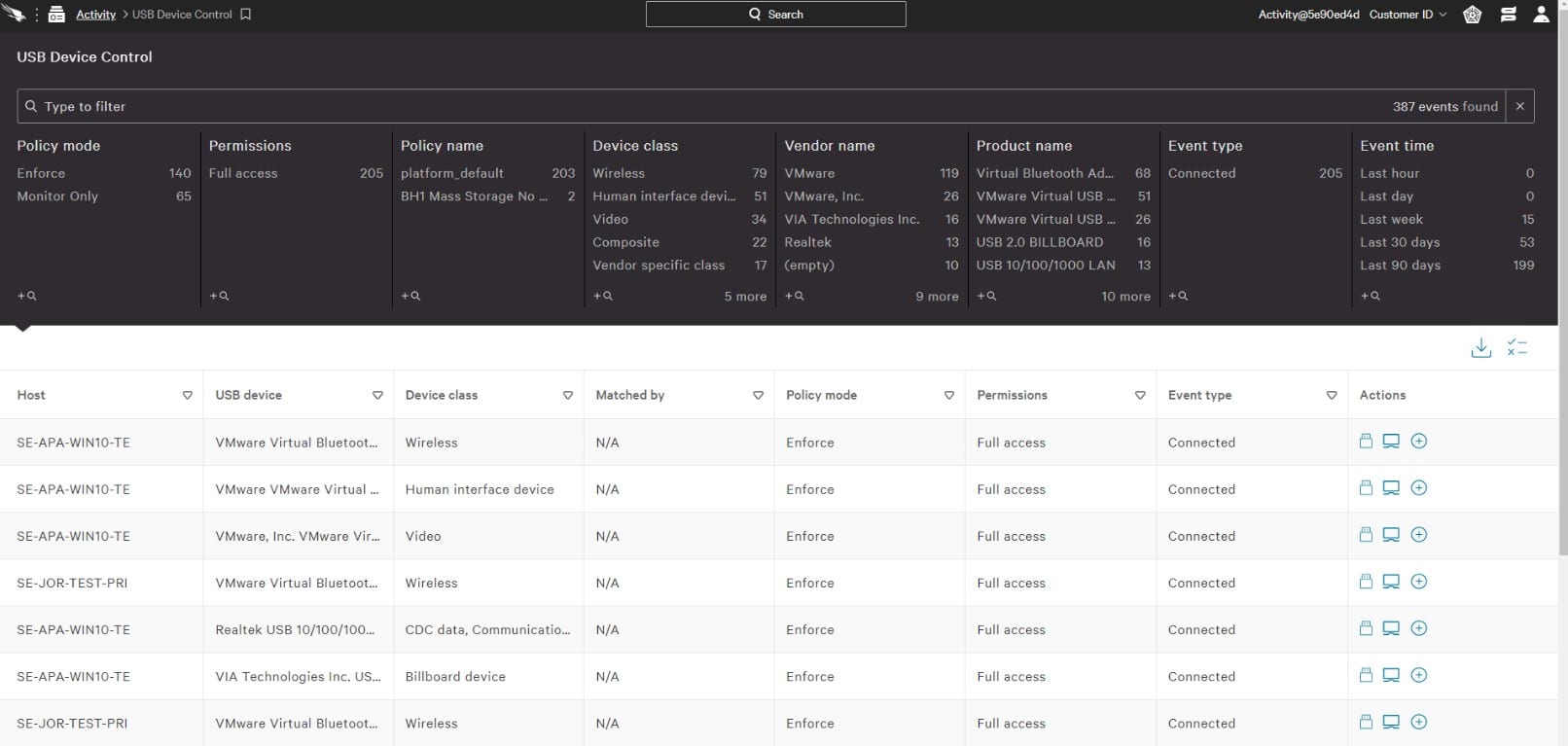Open the Event type column filter dropdown
This screenshot has width=1568, height=746.
[x=1332, y=395]
